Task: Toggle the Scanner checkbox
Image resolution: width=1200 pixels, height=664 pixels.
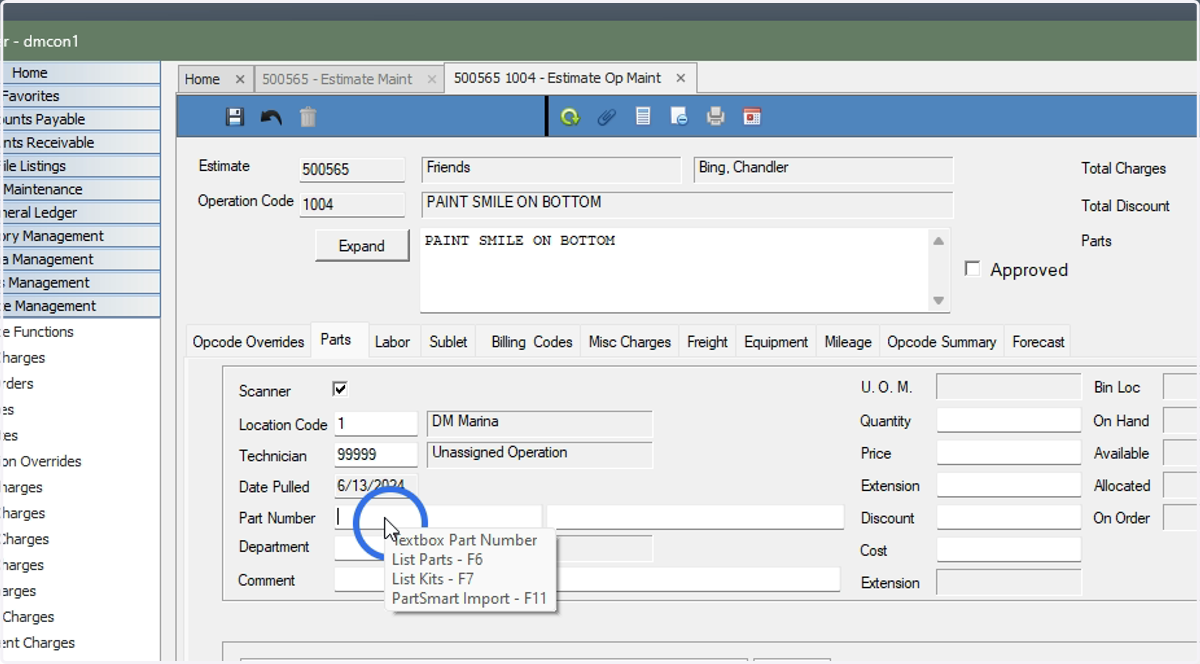Action: coord(340,389)
